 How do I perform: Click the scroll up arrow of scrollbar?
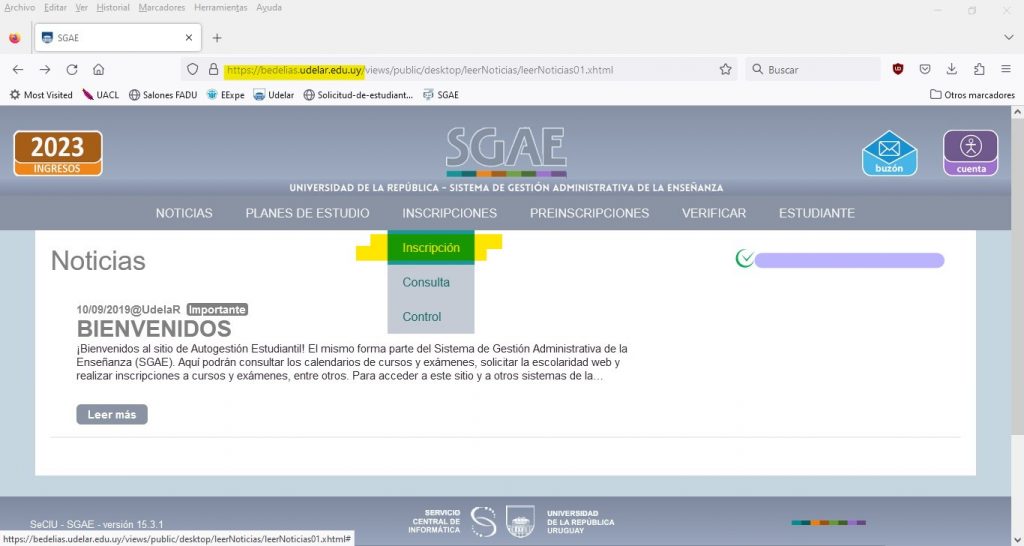[x=1017, y=112]
